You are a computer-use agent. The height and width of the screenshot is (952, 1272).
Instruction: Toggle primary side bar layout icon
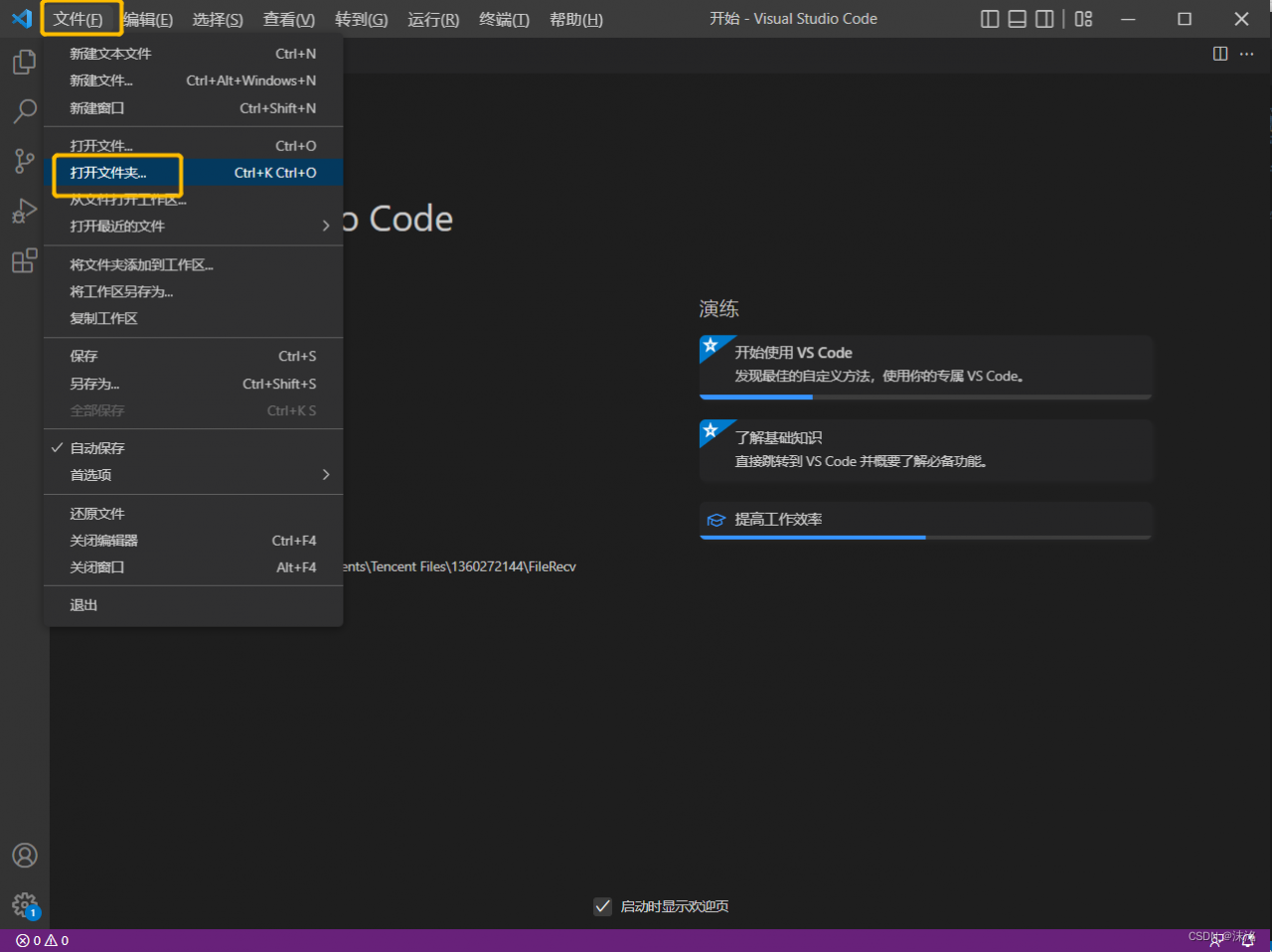tap(990, 19)
